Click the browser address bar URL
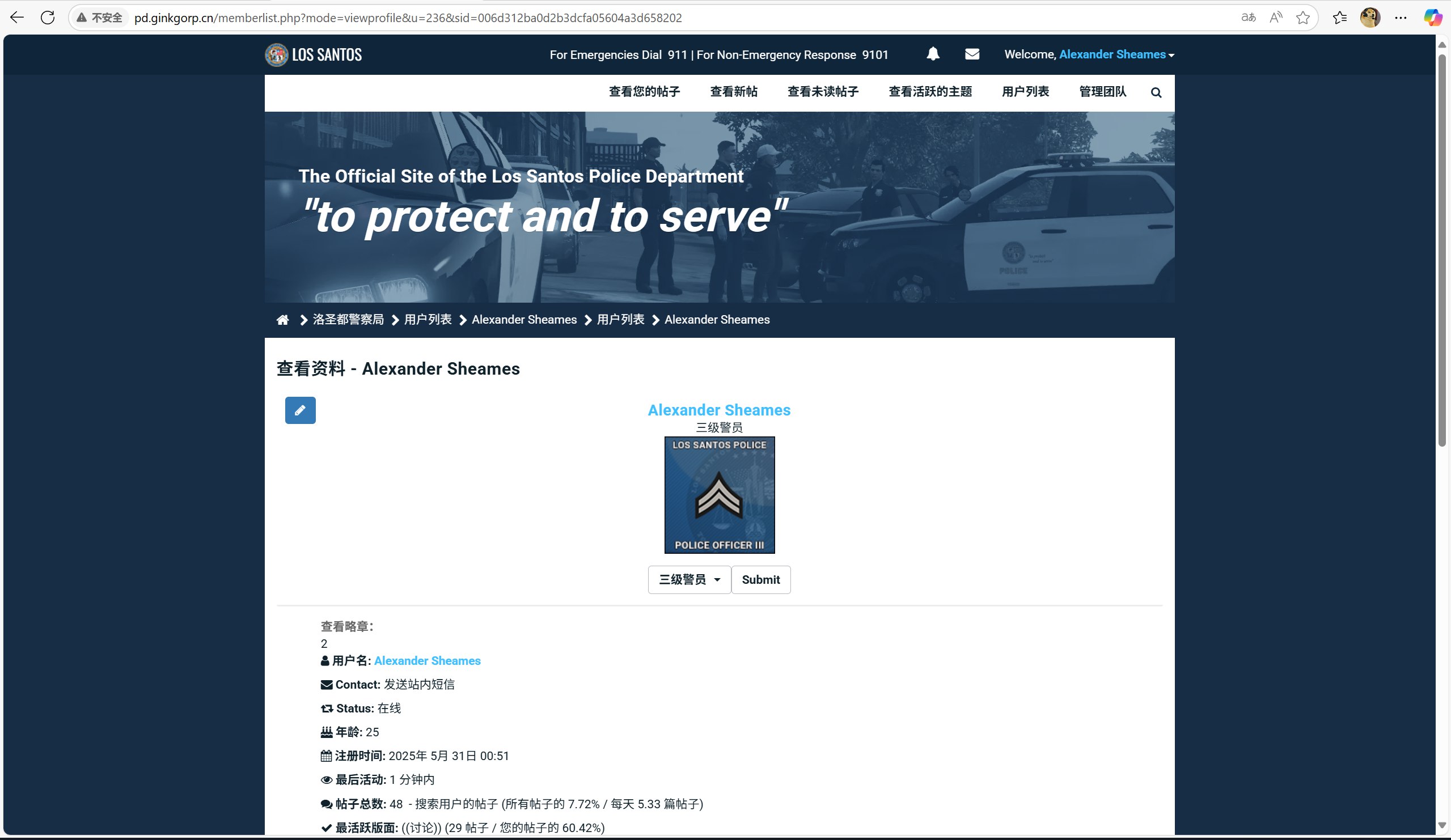This screenshot has height=840, width=1451. coord(408,18)
